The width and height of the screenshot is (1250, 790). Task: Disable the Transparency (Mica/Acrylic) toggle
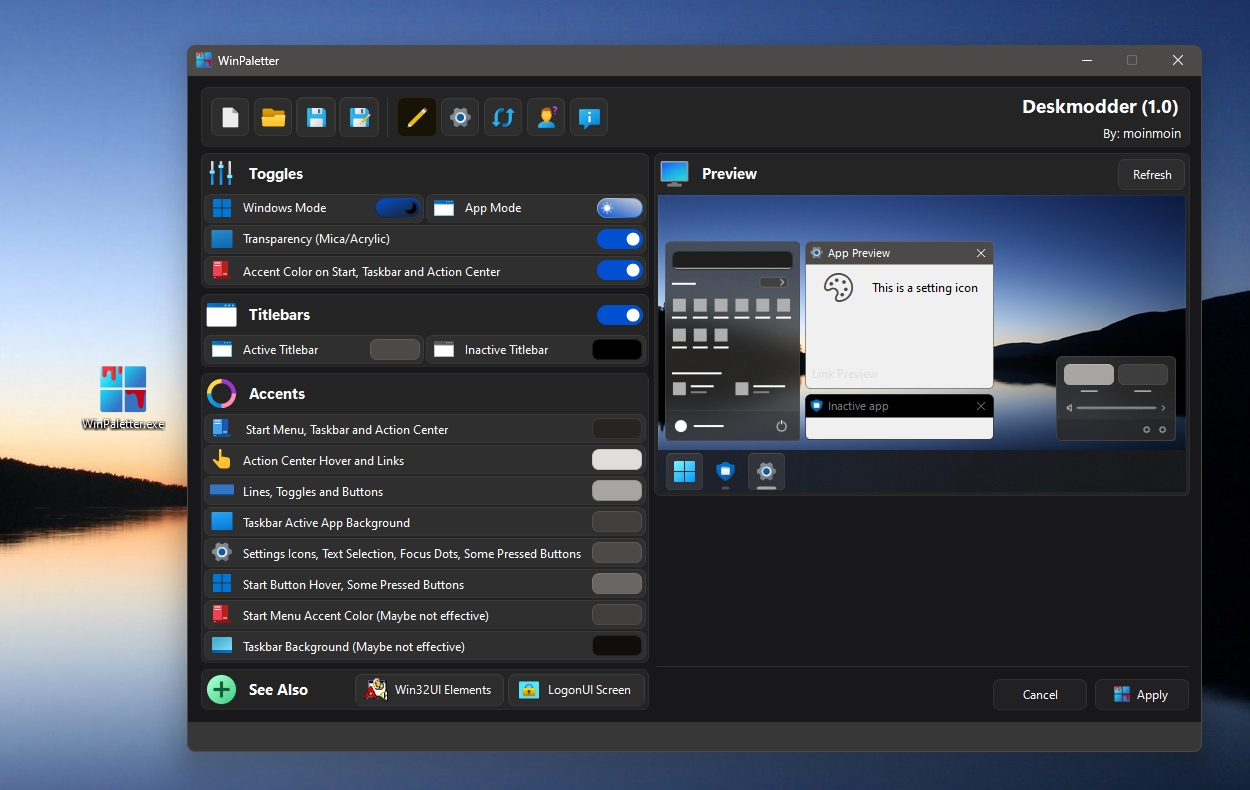[x=620, y=239]
